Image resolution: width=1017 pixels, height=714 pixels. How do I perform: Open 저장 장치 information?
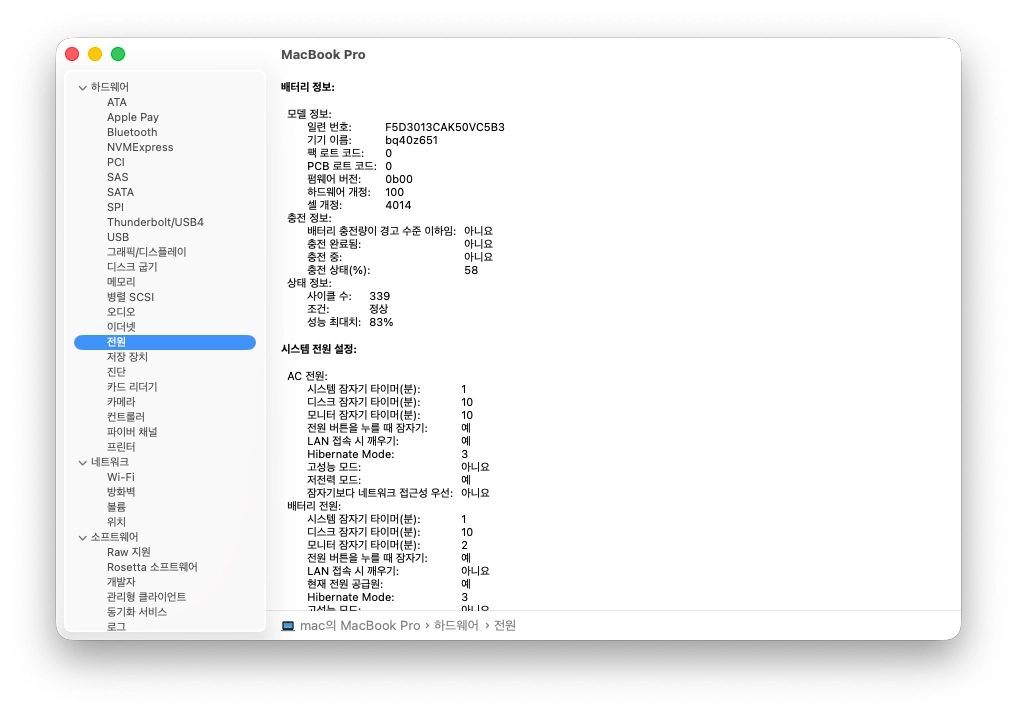click(x=127, y=357)
